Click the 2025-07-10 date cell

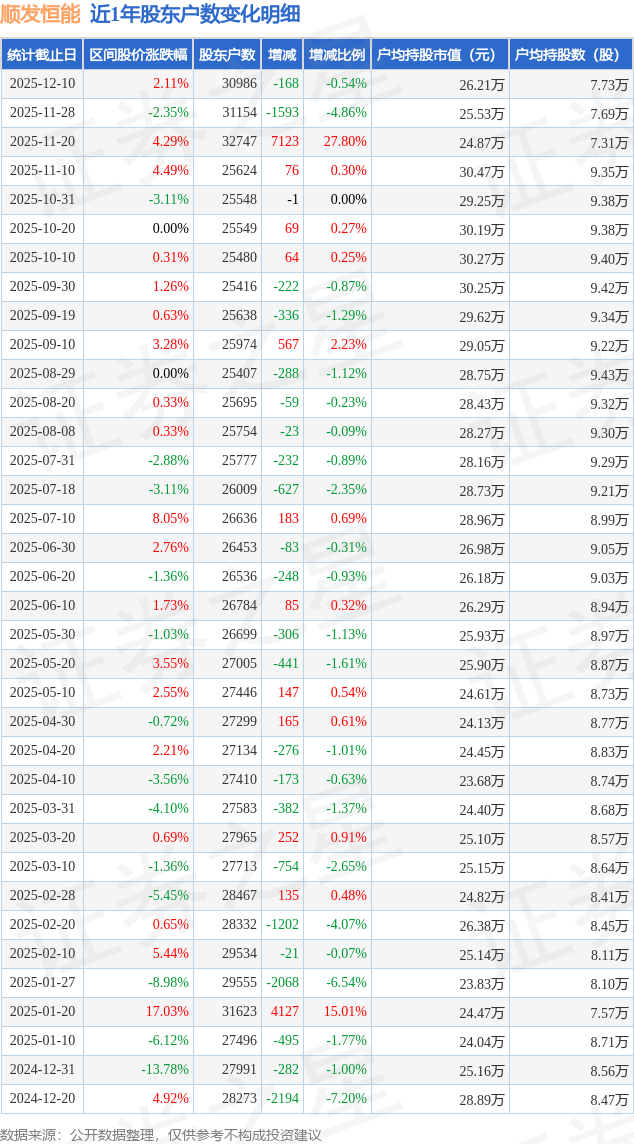(42, 519)
